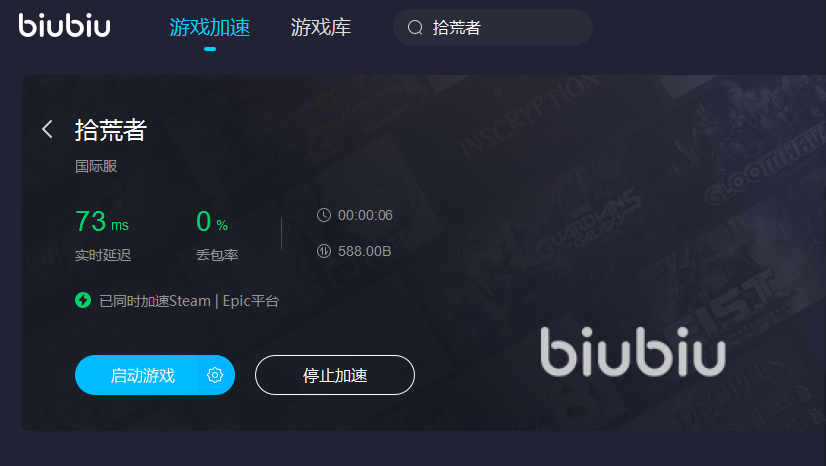This screenshot has height=466, width=826.
Task: Open launch settings gear icon
Action: click(x=215, y=375)
